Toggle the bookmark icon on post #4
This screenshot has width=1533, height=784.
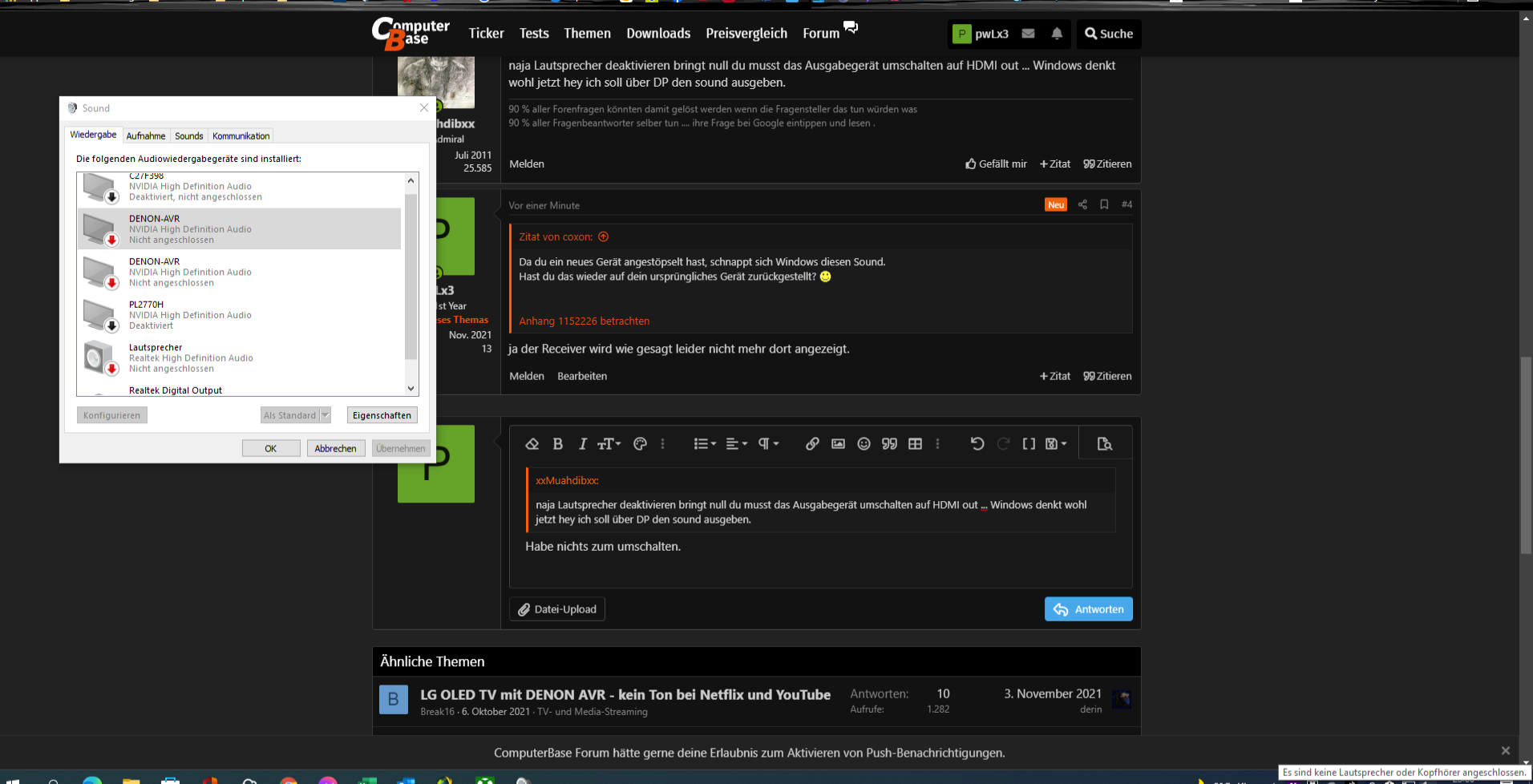1104,204
